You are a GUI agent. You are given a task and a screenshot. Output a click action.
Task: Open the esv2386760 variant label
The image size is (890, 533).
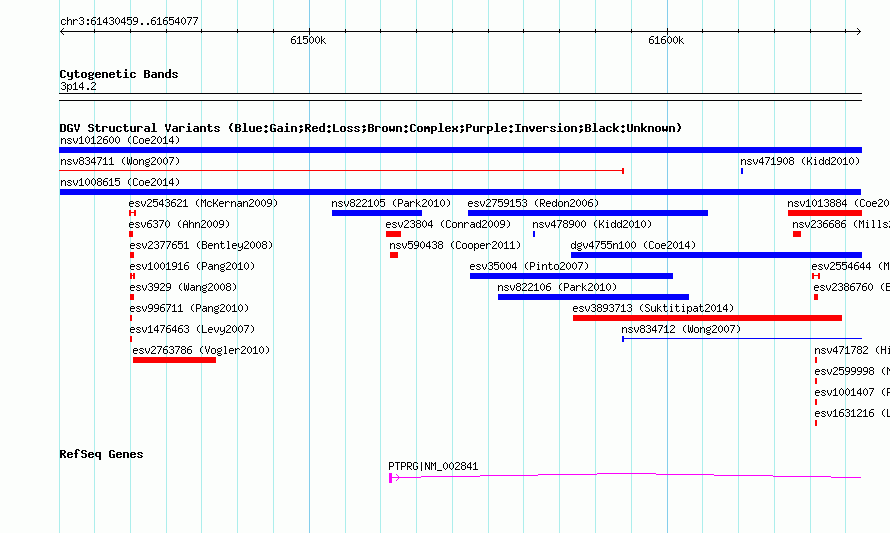click(851, 287)
